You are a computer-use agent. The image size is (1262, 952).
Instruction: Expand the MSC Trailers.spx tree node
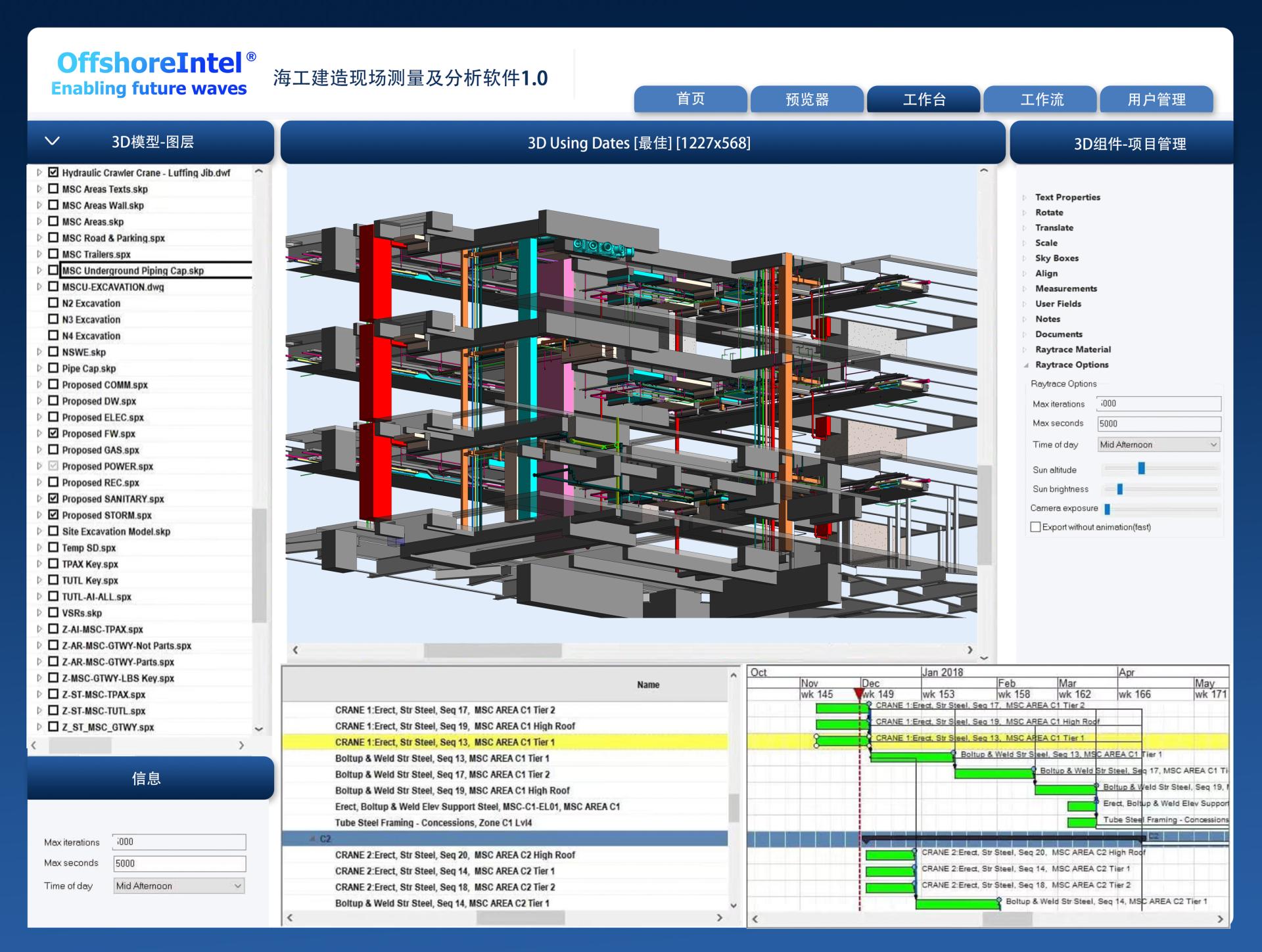(x=39, y=254)
